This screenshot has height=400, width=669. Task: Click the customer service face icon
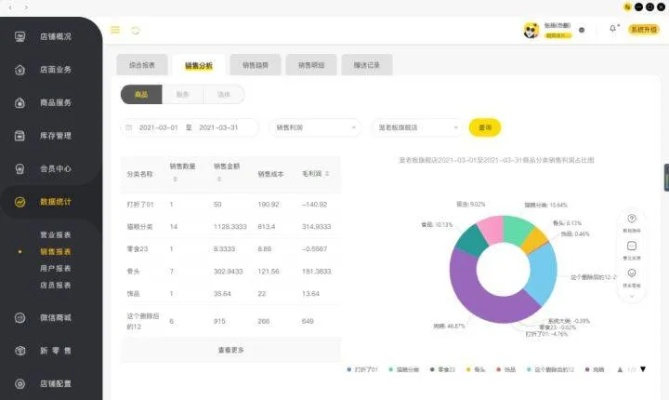(632, 273)
